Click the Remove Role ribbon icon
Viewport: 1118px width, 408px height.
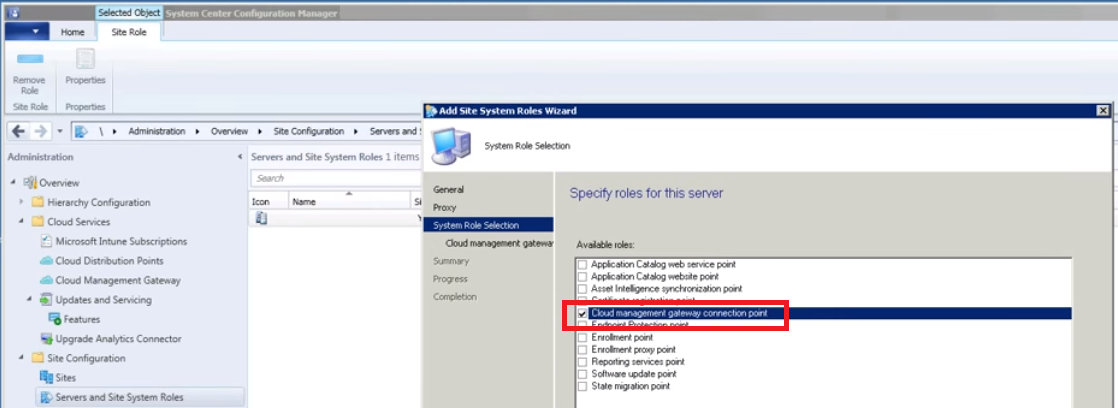pos(29,60)
